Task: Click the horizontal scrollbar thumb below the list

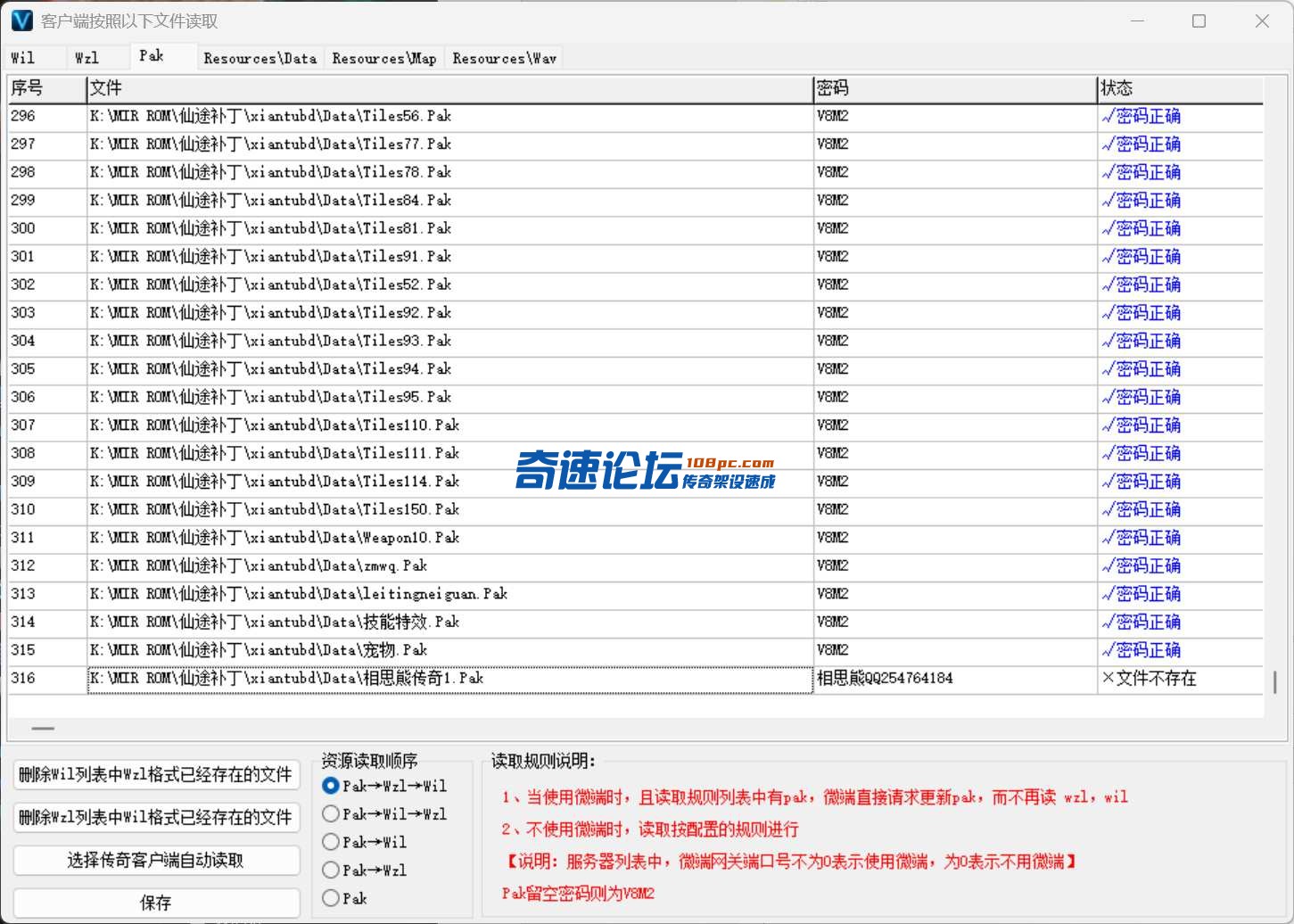Action: [x=43, y=729]
